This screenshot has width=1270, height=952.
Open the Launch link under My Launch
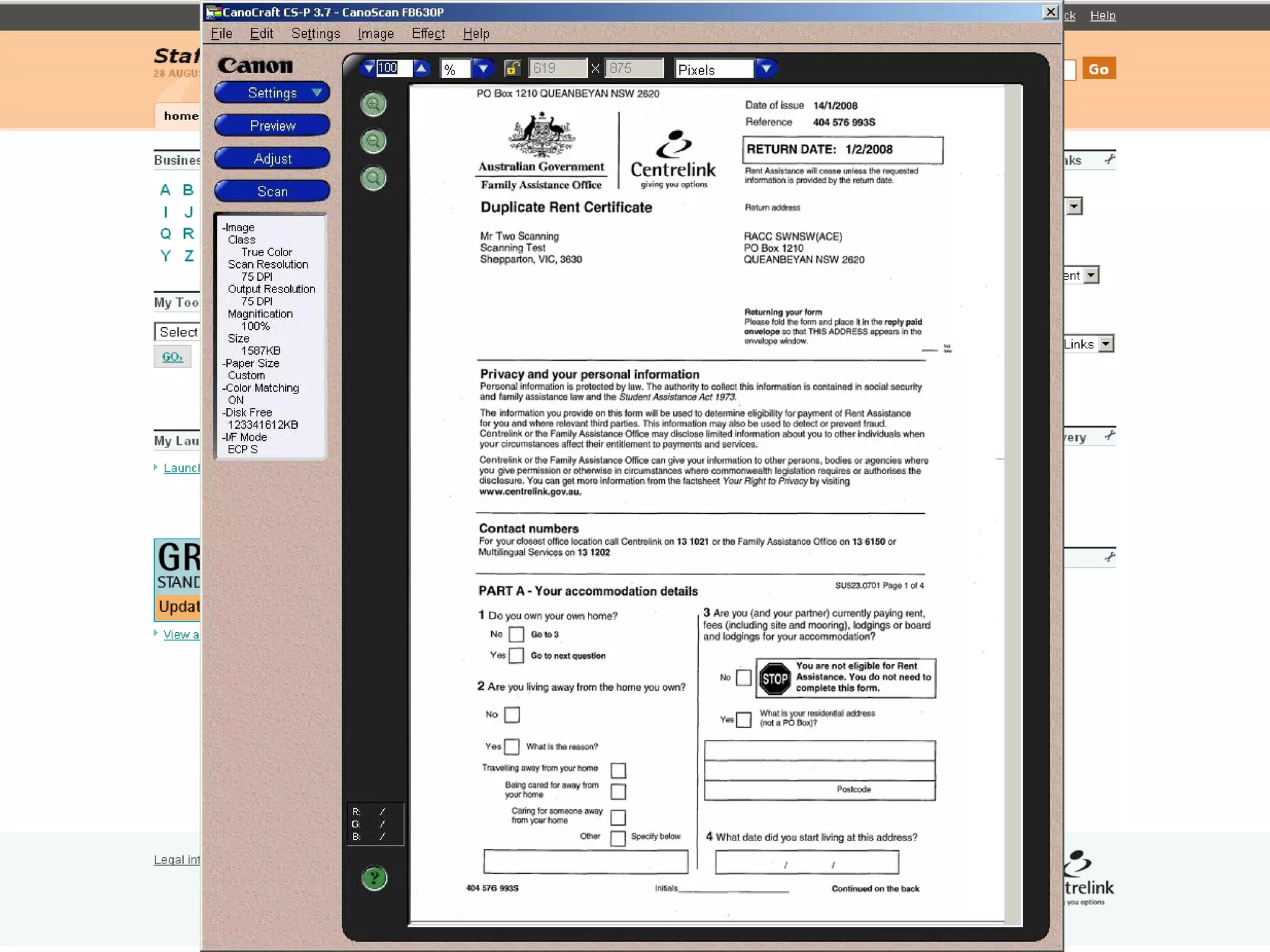point(181,468)
